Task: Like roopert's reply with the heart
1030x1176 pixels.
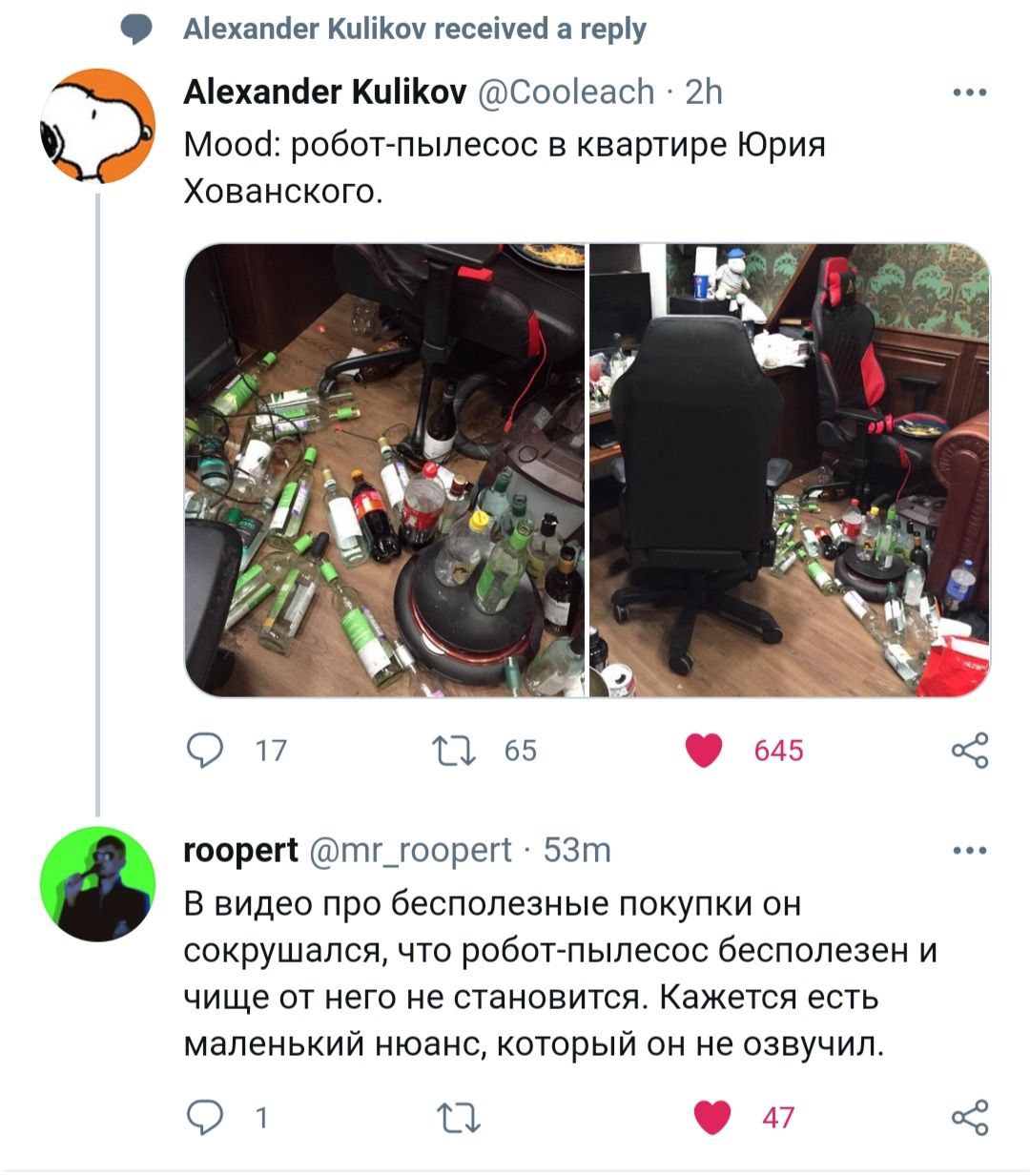Action: click(x=711, y=1117)
